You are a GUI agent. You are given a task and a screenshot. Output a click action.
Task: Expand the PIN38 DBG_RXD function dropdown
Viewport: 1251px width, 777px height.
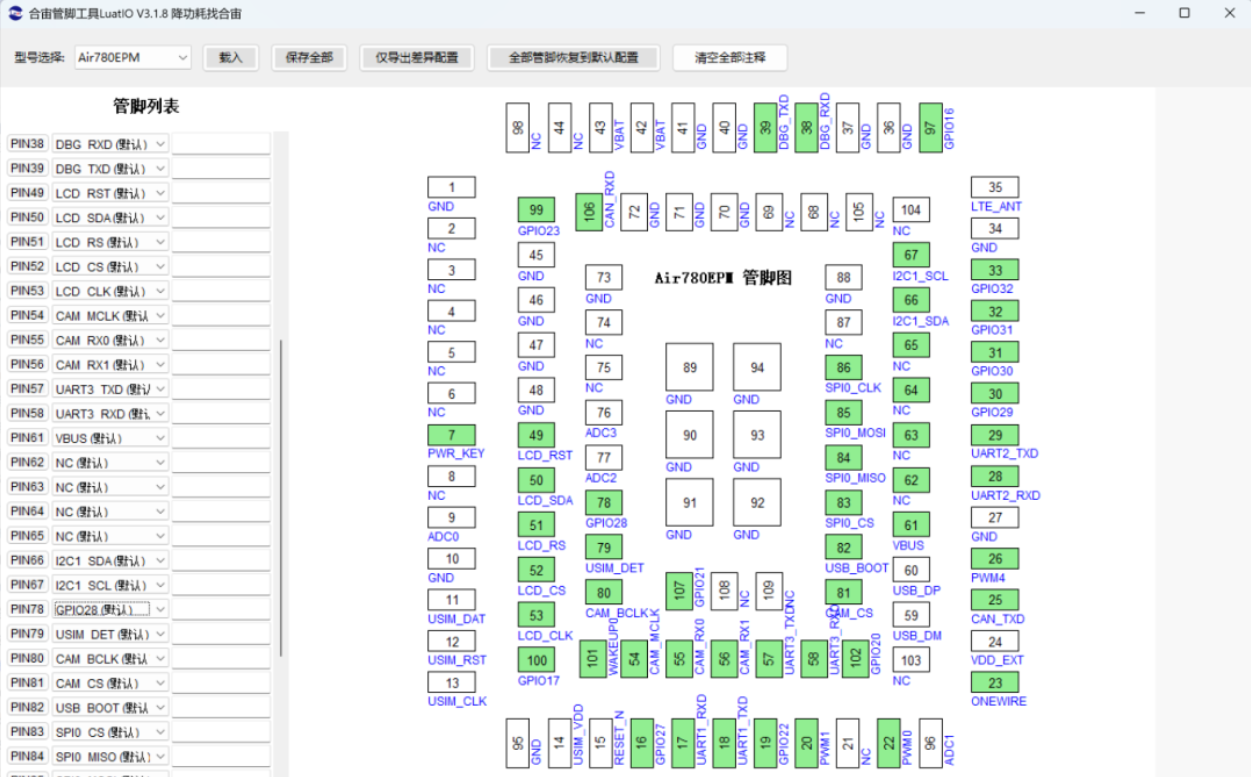pyautogui.click(x=111, y=144)
